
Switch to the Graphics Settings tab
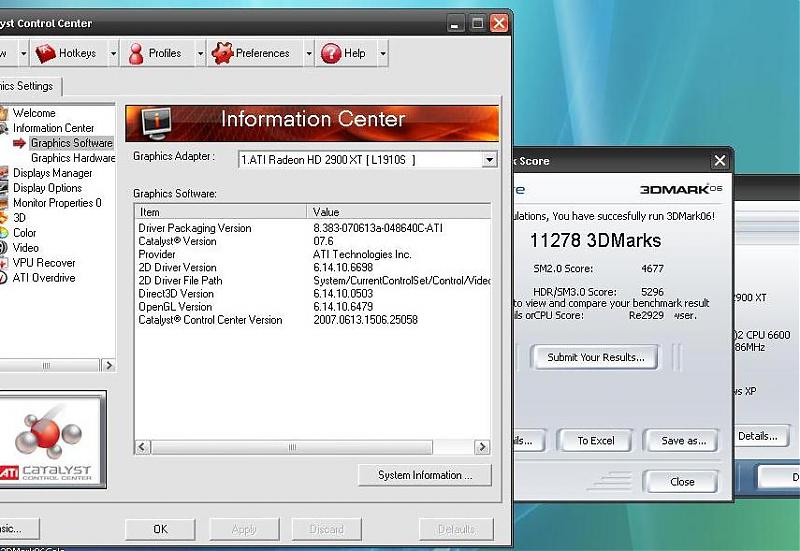pos(28,86)
